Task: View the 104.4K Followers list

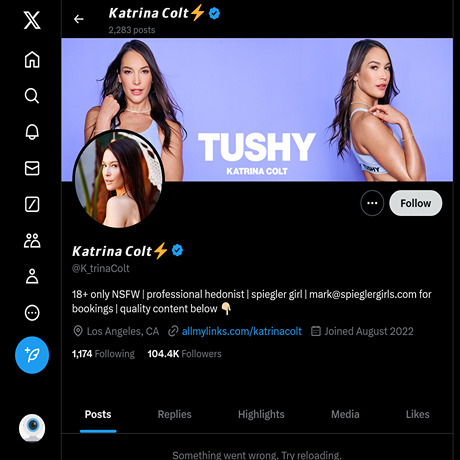Action: (184, 354)
